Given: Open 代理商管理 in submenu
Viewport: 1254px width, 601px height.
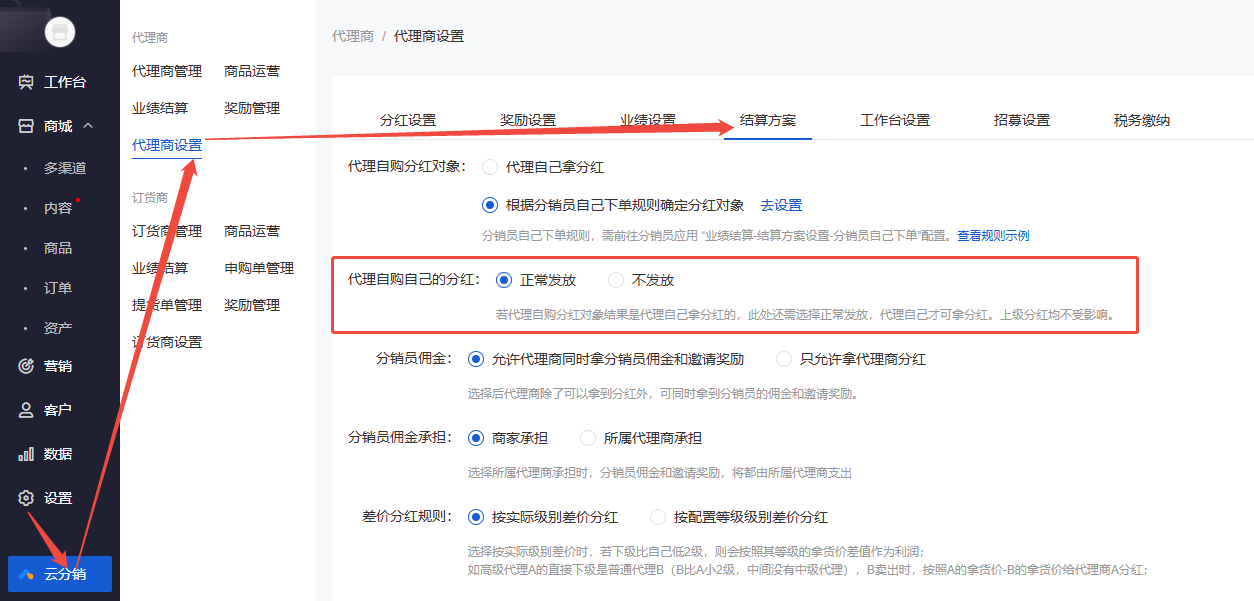Looking at the screenshot, I should point(167,71).
